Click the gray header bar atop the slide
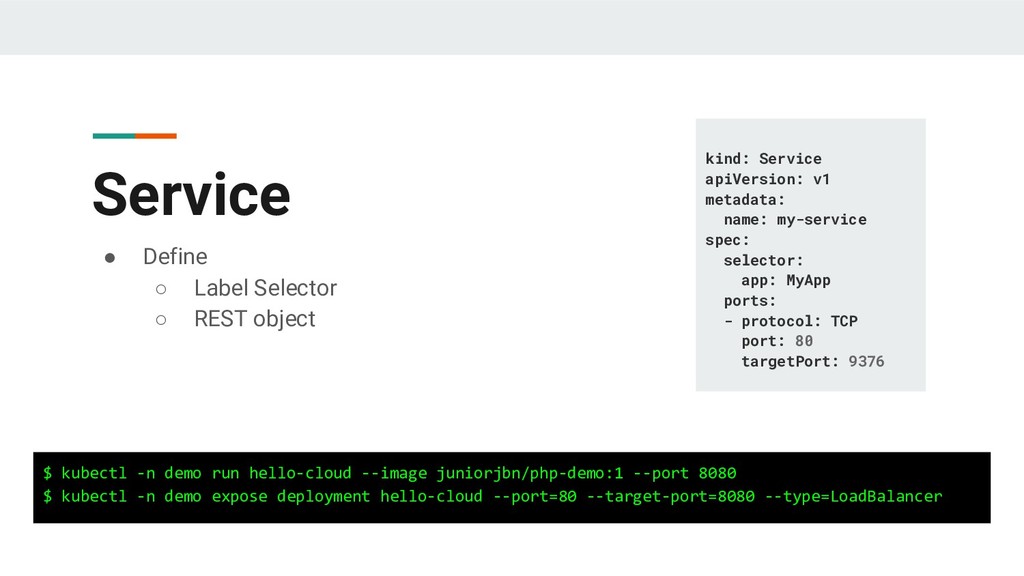Image resolution: width=1024 pixels, height=576 pixels. tap(512, 27)
